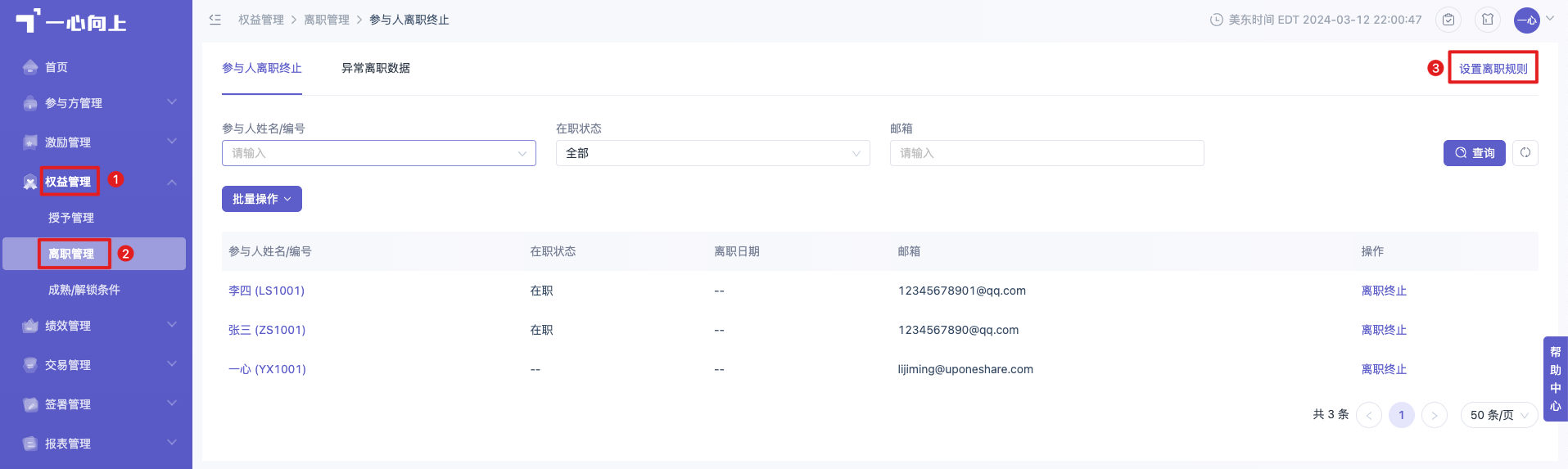
Task: Go to 首页 in the sidebar
Action: (x=56, y=67)
